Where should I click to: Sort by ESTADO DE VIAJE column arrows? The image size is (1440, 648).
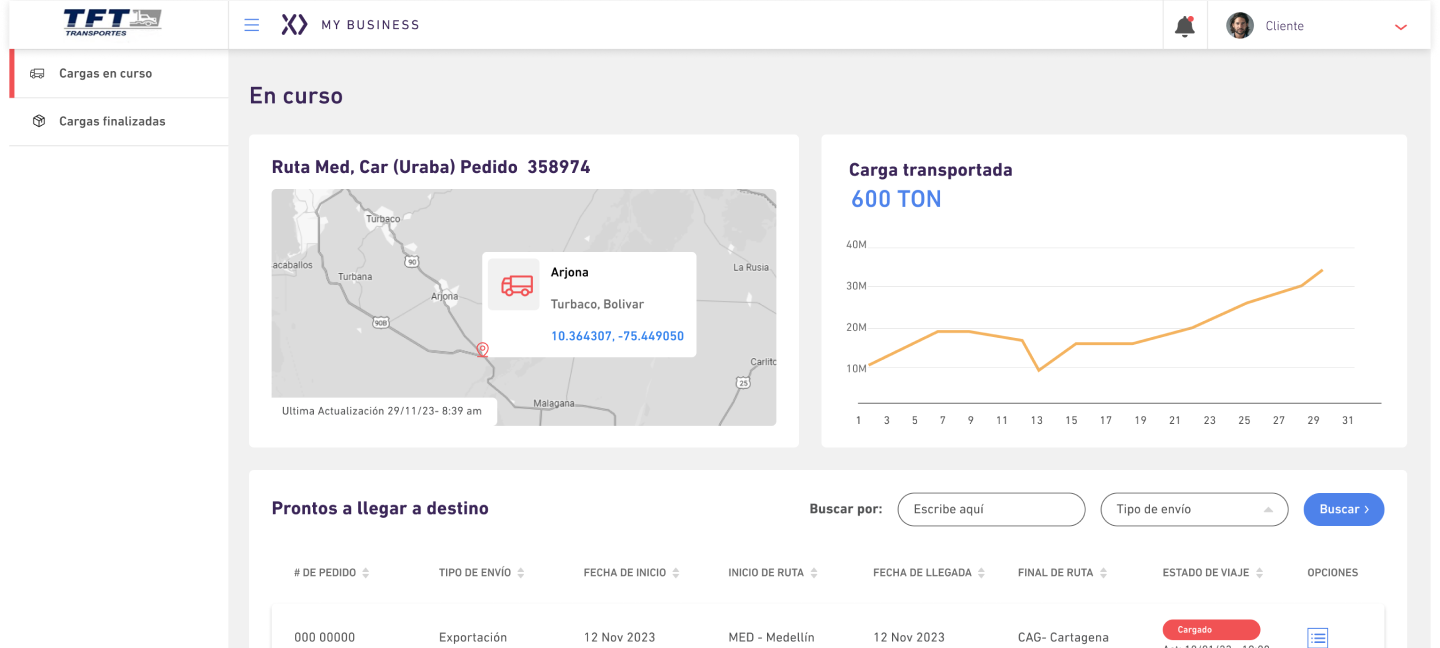(1260, 573)
